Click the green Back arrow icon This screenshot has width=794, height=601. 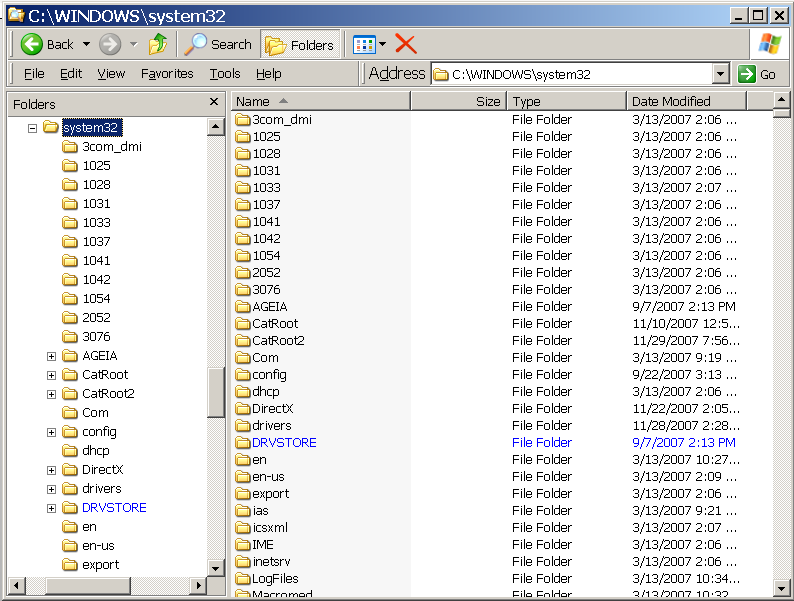pyautogui.click(x=31, y=45)
